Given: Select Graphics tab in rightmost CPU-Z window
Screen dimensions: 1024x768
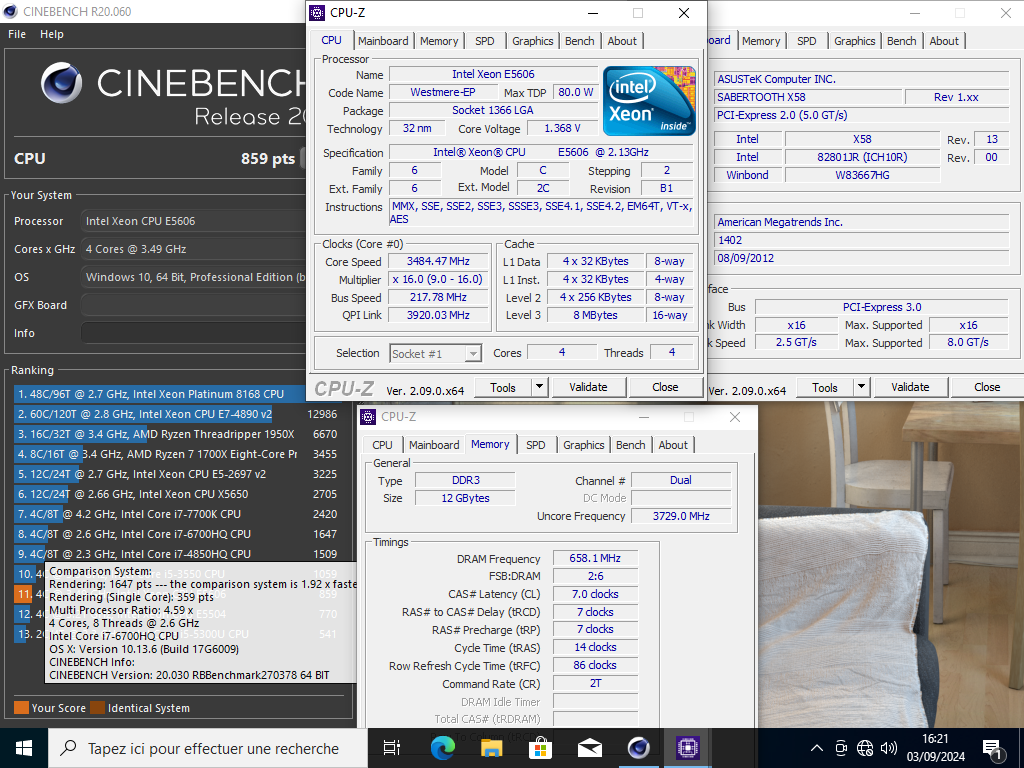Looking at the screenshot, I should tap(854, 40).
